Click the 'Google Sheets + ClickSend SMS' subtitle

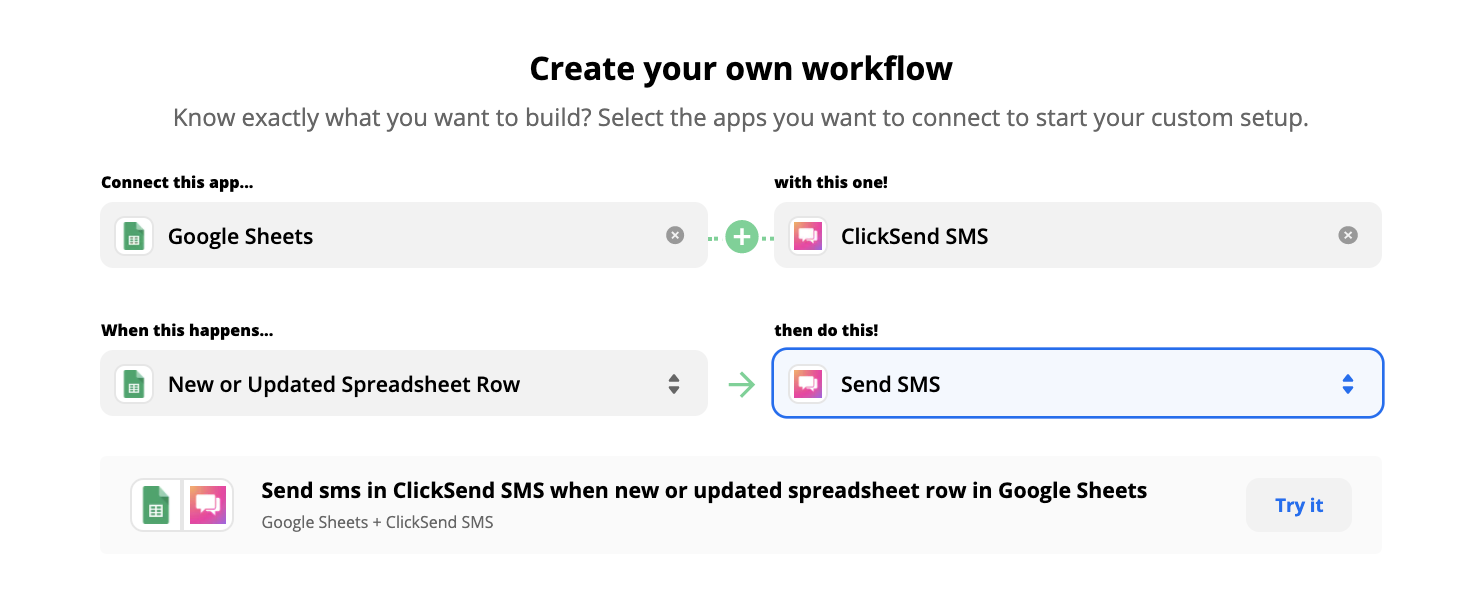click(377, 522)
